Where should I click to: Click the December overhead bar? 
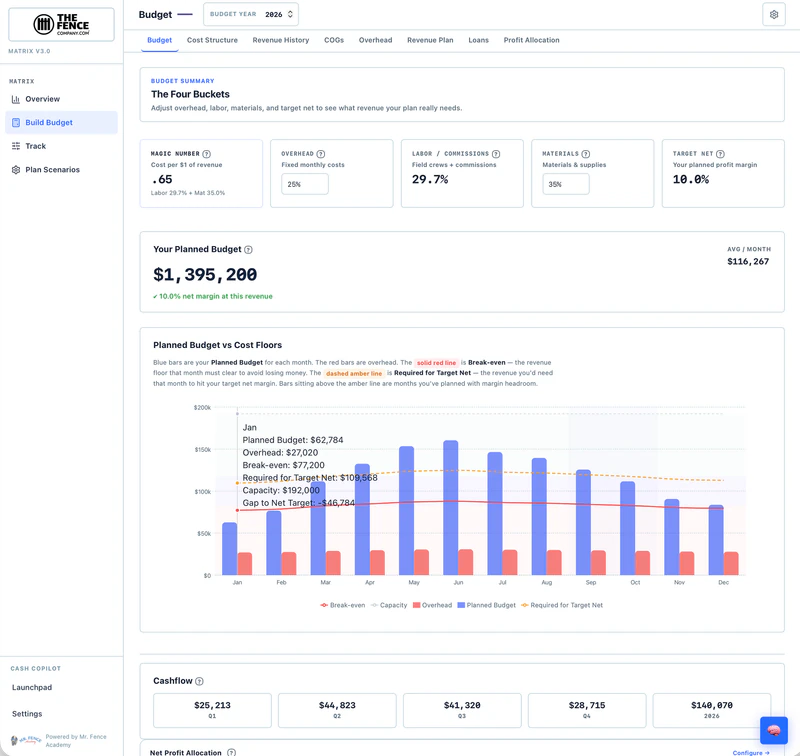(731, 563)
